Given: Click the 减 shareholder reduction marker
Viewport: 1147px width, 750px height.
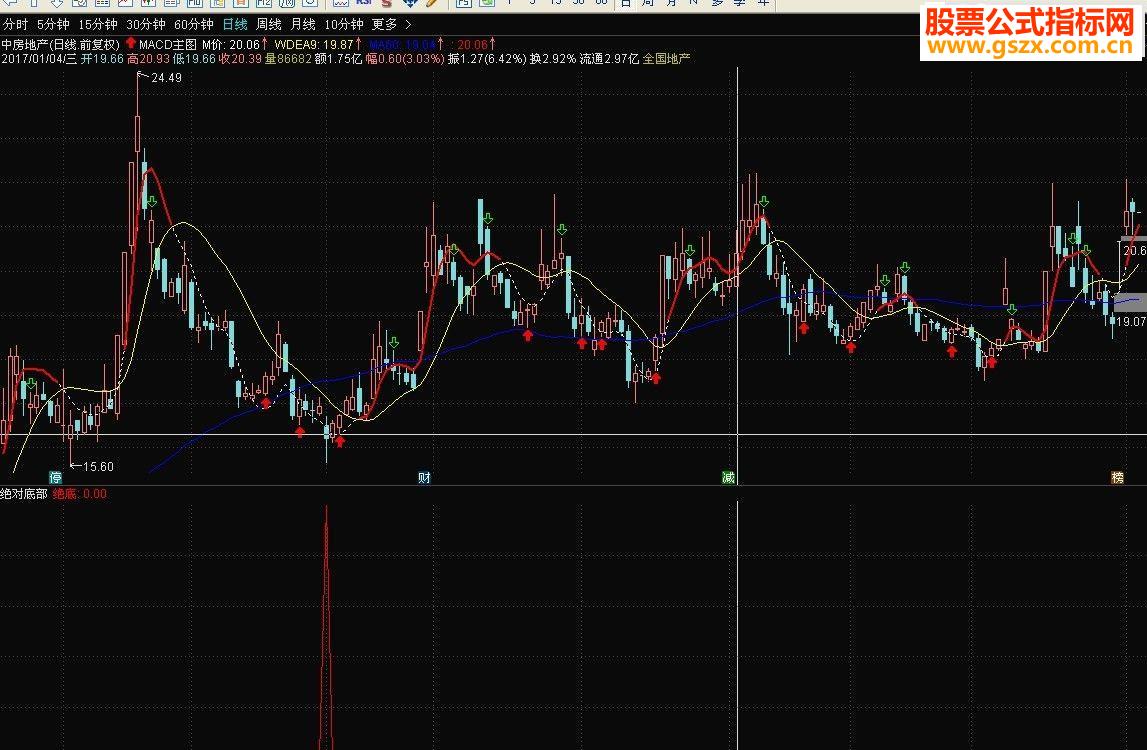Looking at the screenshot, I should pyautogui.click(x=729, y=478).
